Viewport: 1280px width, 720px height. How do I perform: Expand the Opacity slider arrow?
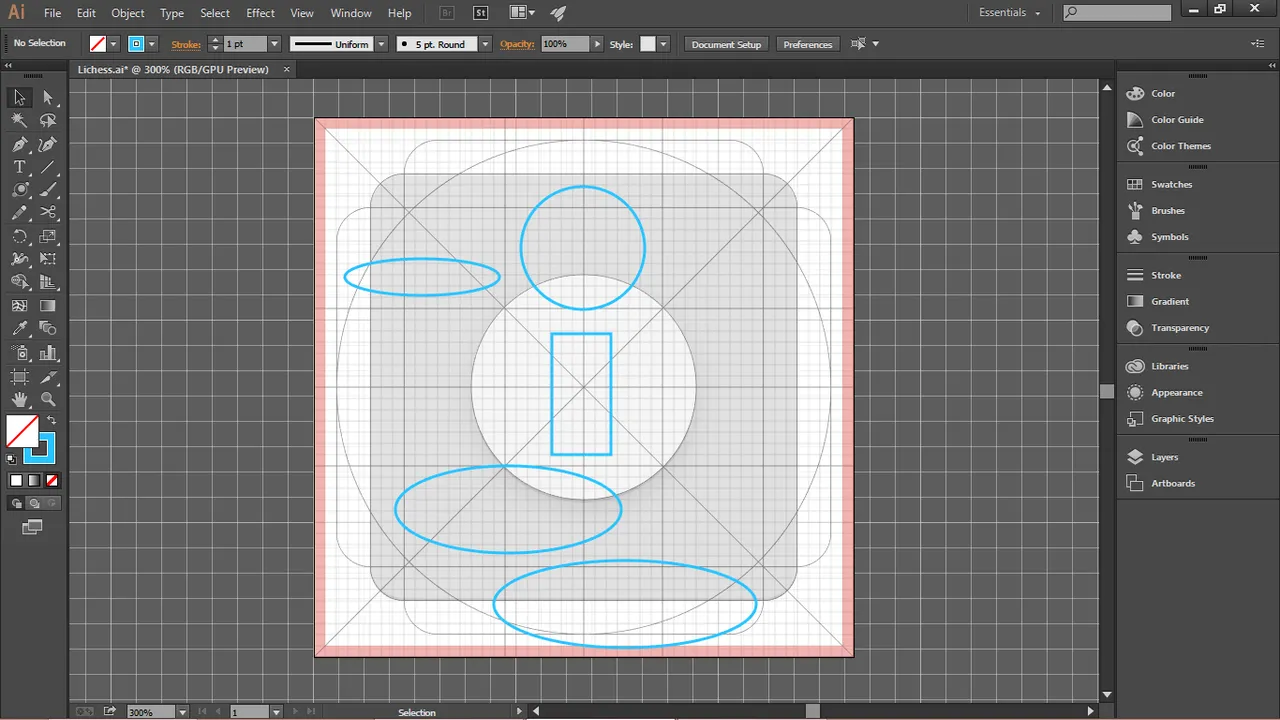tap(598, 44)
